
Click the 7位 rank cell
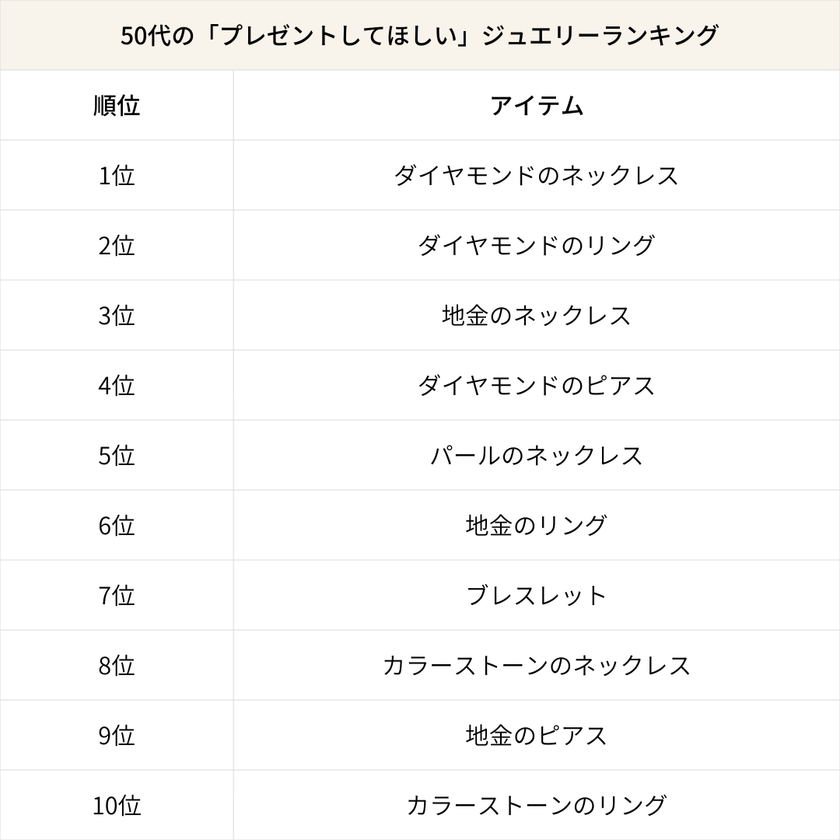(x=116, y=596)
